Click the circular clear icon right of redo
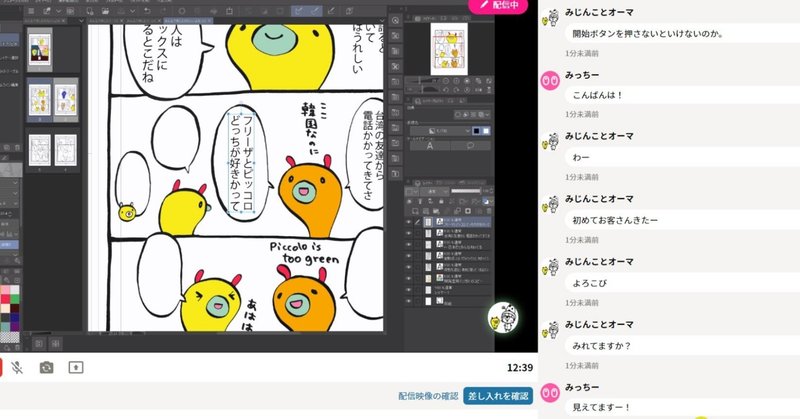The image size is (800, 419). [181, 11]
